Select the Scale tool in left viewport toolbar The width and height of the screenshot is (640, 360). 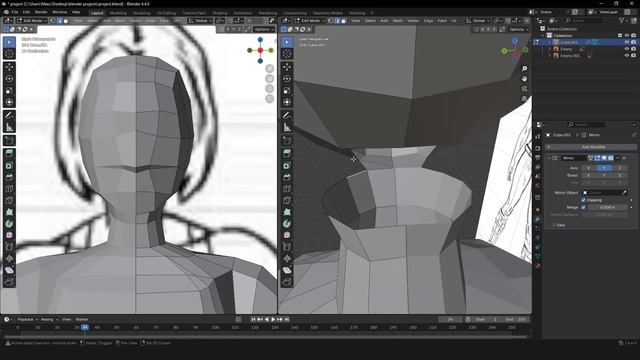(x=9, y=90)
